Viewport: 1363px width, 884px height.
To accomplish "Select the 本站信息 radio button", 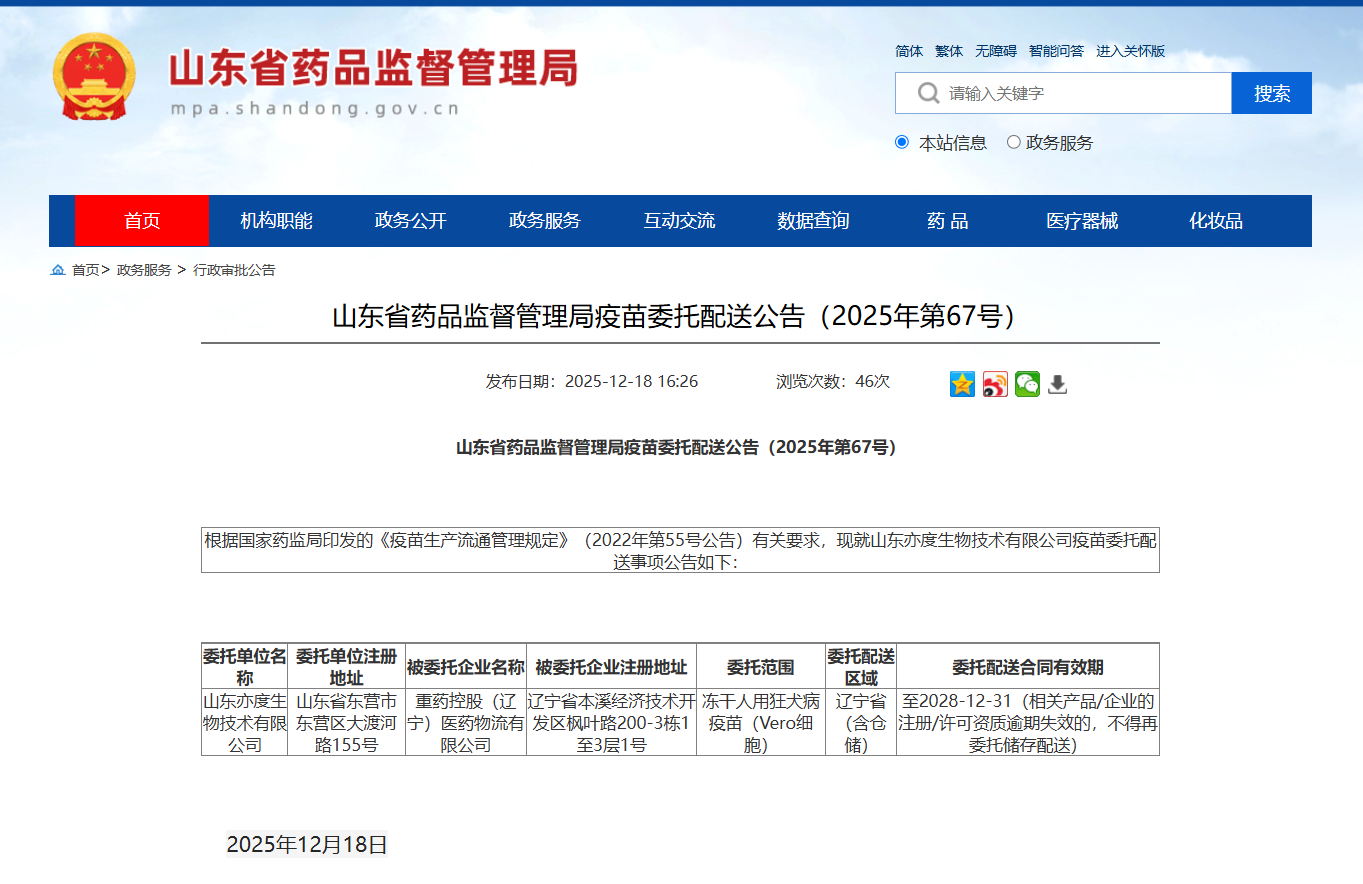I will point(902,142).
